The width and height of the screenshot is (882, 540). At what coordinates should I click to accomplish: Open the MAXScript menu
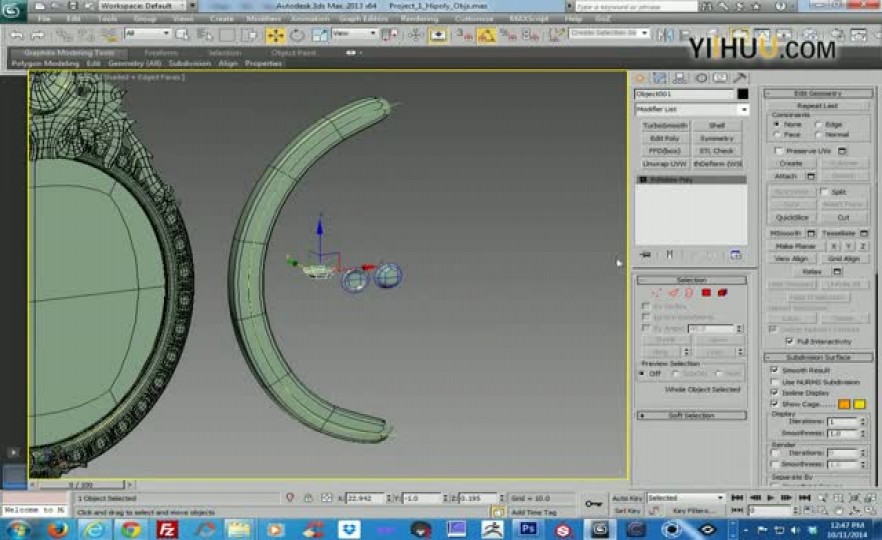[x=530, y=19]
